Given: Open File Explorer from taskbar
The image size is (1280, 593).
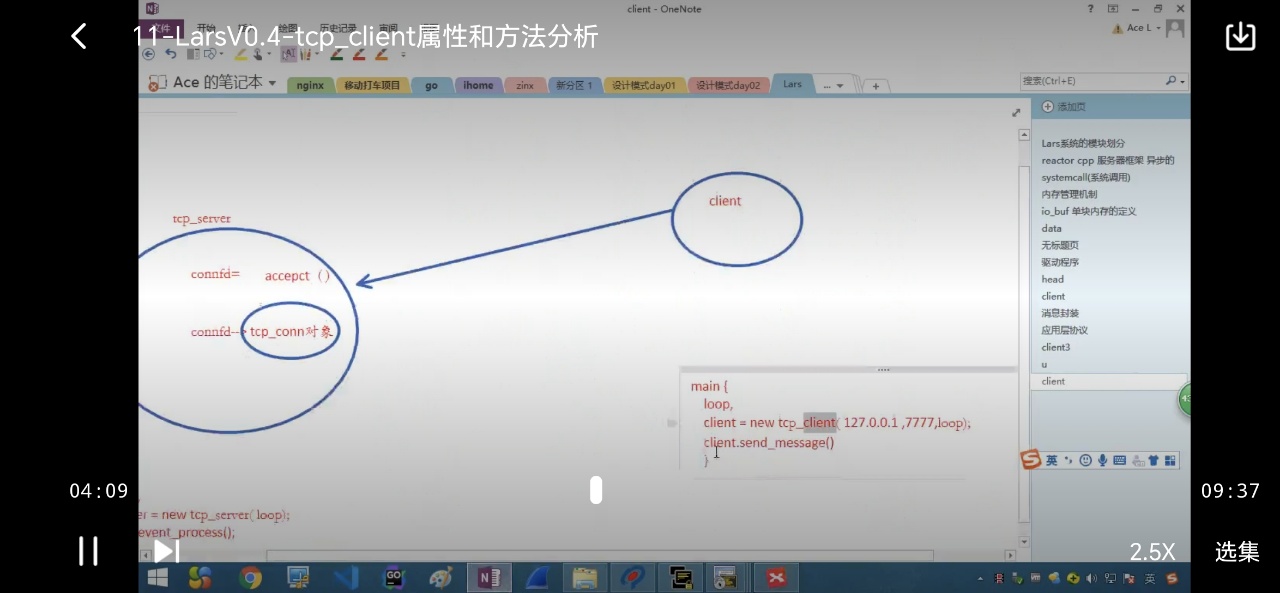Looking at the screenshot, I should pyautogui.click(x=585, y=577).
